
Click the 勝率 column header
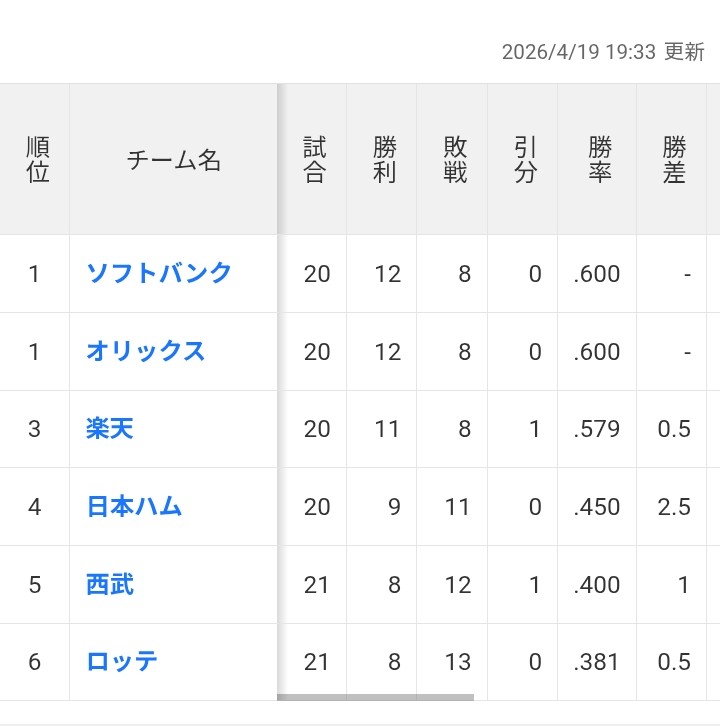(600, 160)
